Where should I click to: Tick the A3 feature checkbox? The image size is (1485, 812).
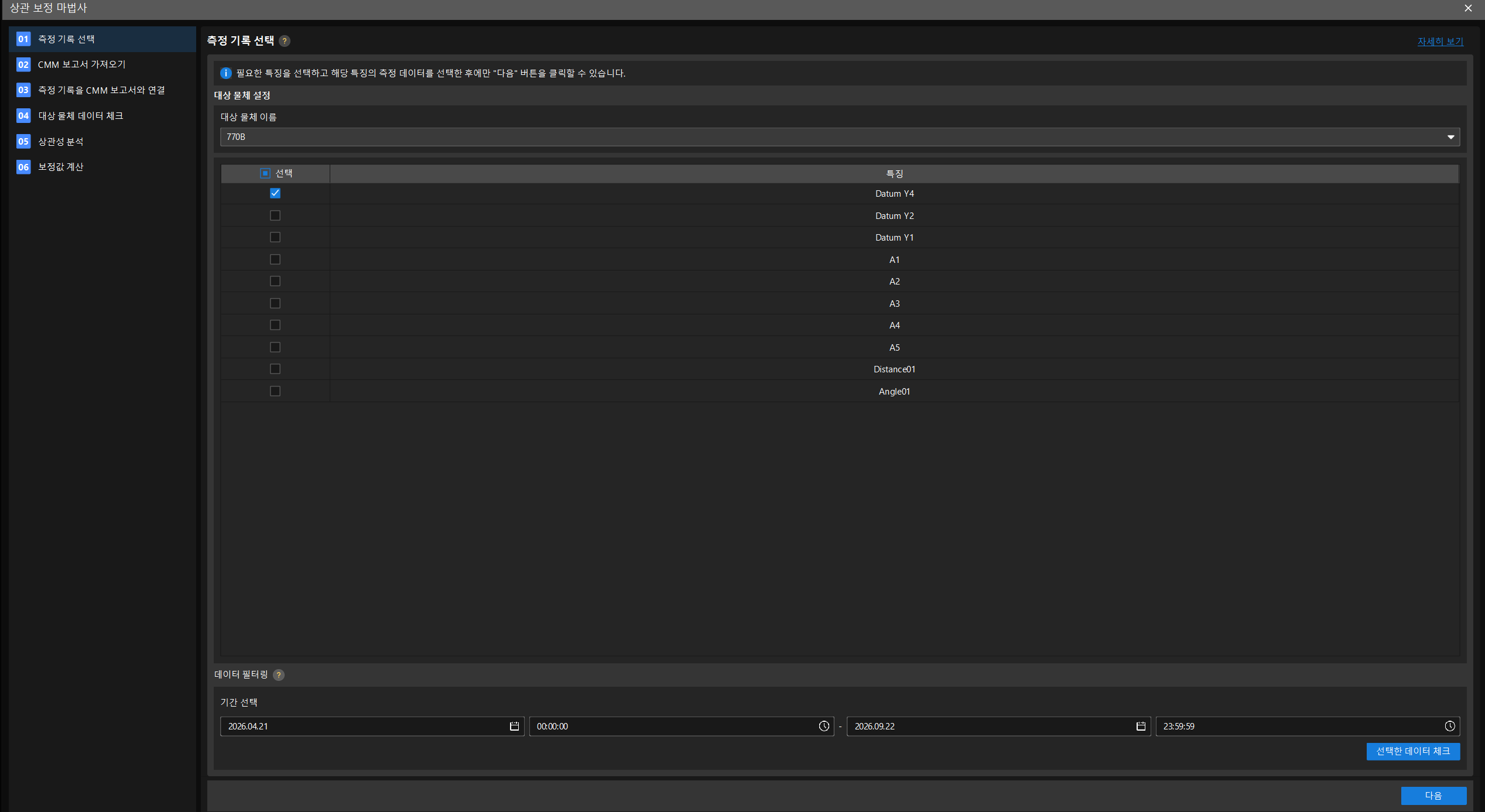click(x=275, y=303)
